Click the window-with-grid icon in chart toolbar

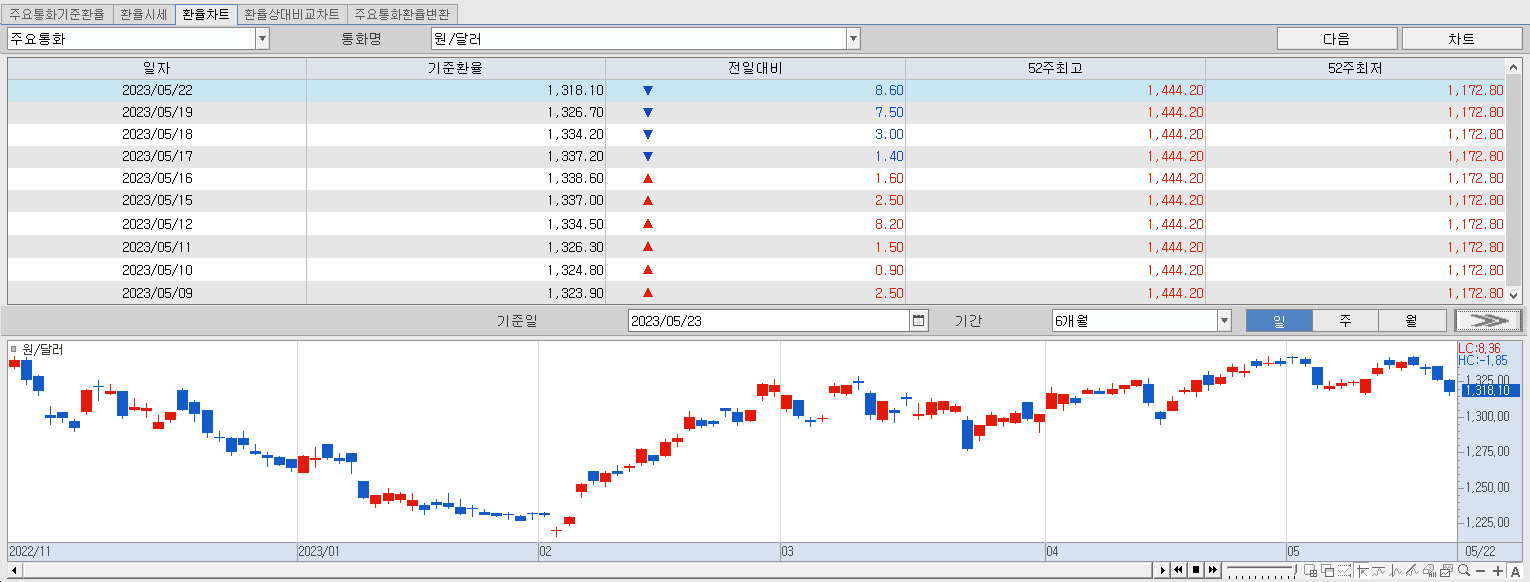1310,571
